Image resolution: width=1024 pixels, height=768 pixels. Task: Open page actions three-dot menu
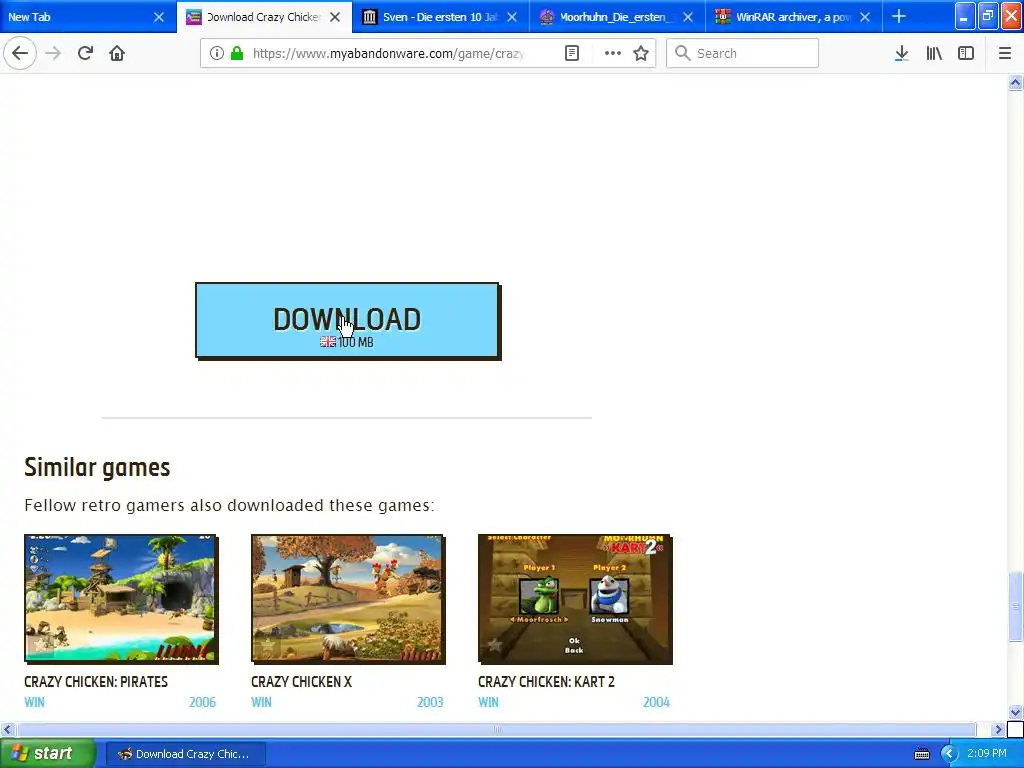pyautogui.click(x=613, y=53)
